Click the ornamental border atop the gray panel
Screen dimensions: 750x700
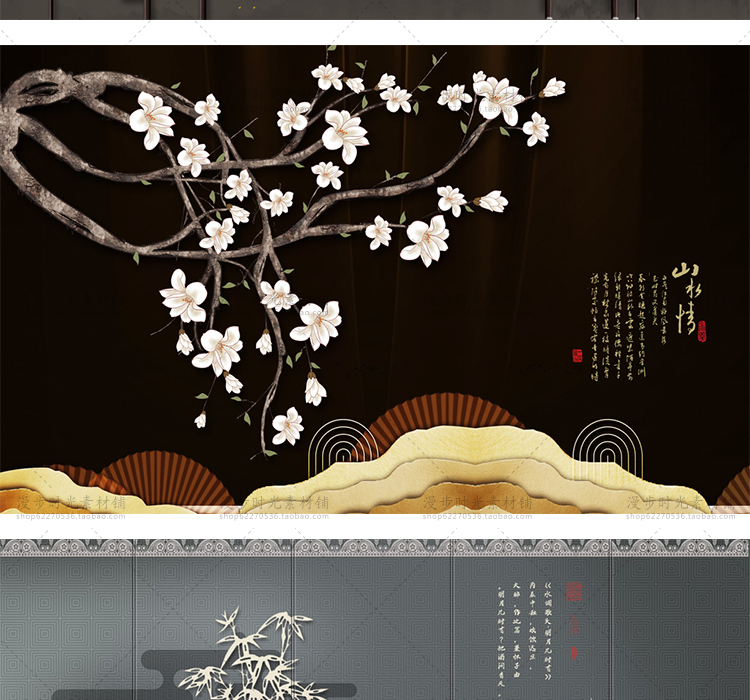(x=375, y=547)
